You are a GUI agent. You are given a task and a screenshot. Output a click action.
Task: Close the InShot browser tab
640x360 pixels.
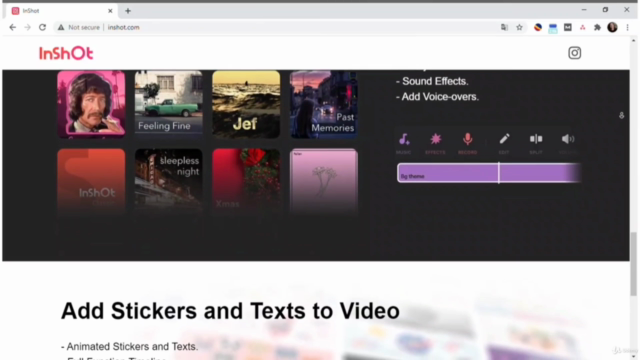point(110,11)
